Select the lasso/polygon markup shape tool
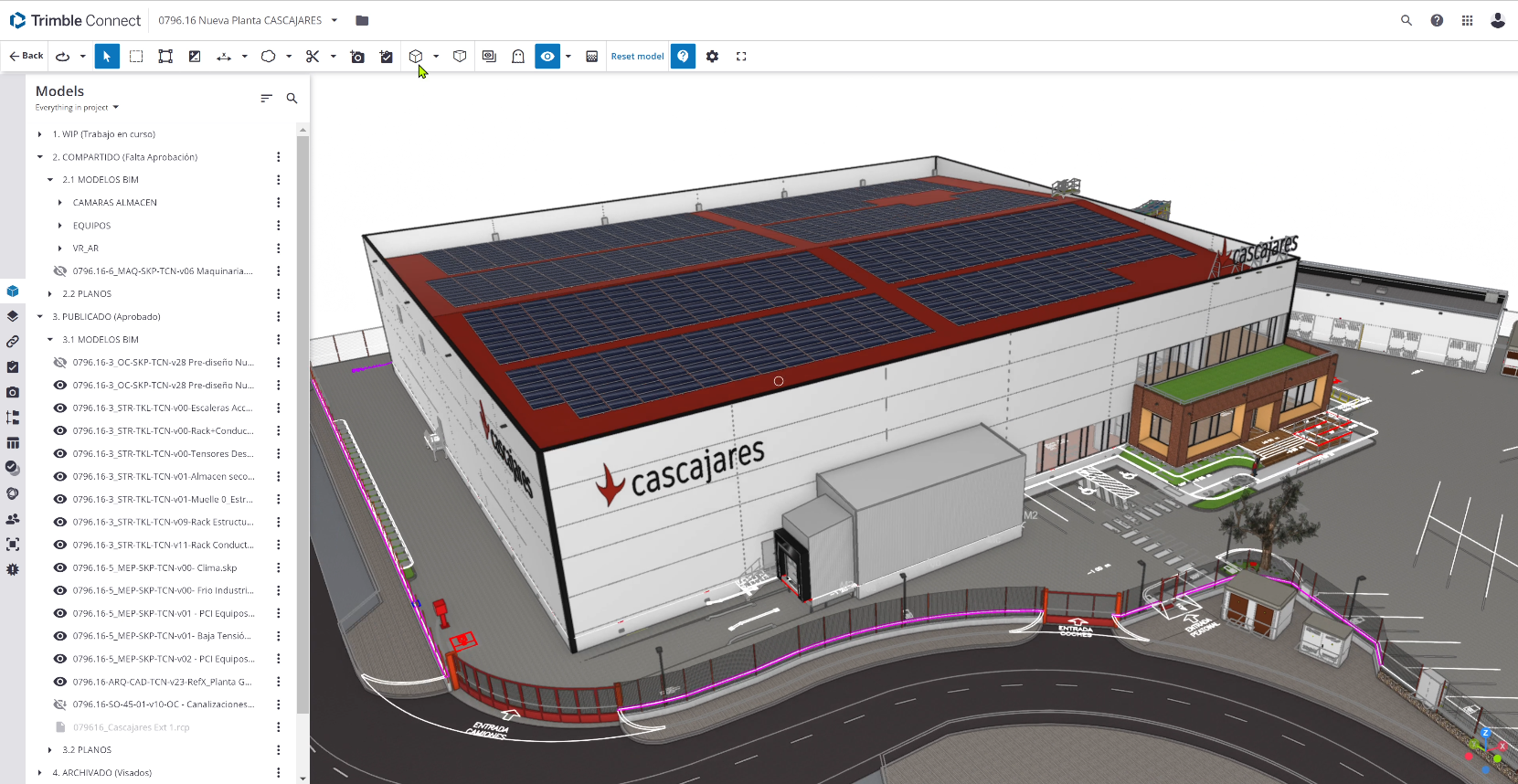 coord(268,57)
